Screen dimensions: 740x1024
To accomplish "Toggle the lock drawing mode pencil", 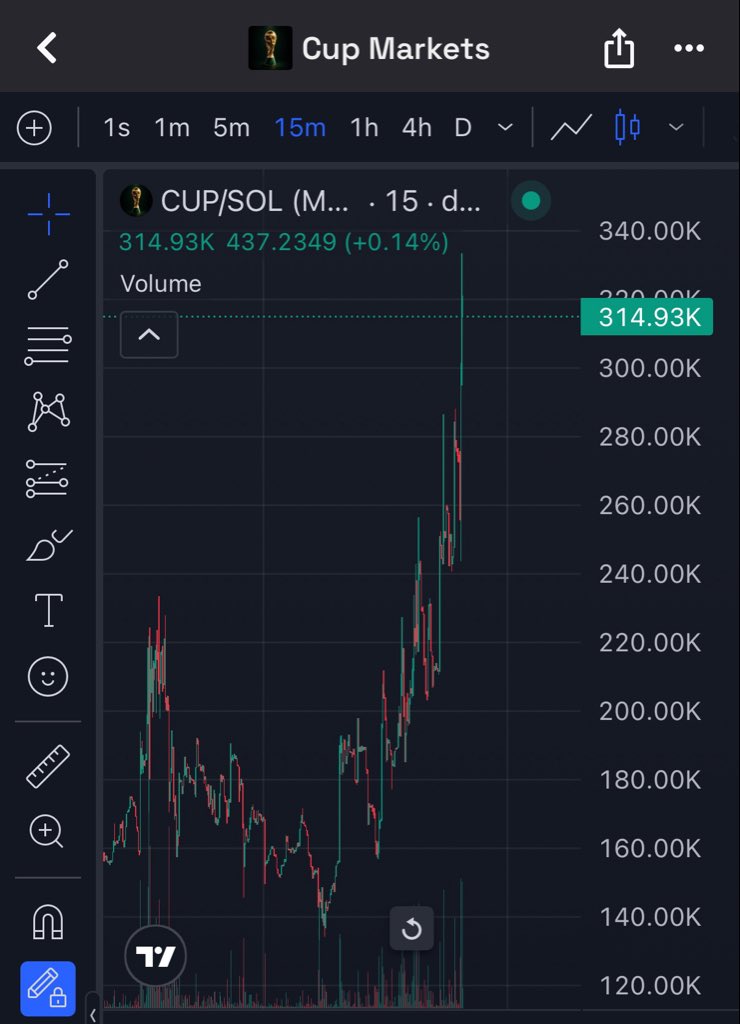I will 48,989.
